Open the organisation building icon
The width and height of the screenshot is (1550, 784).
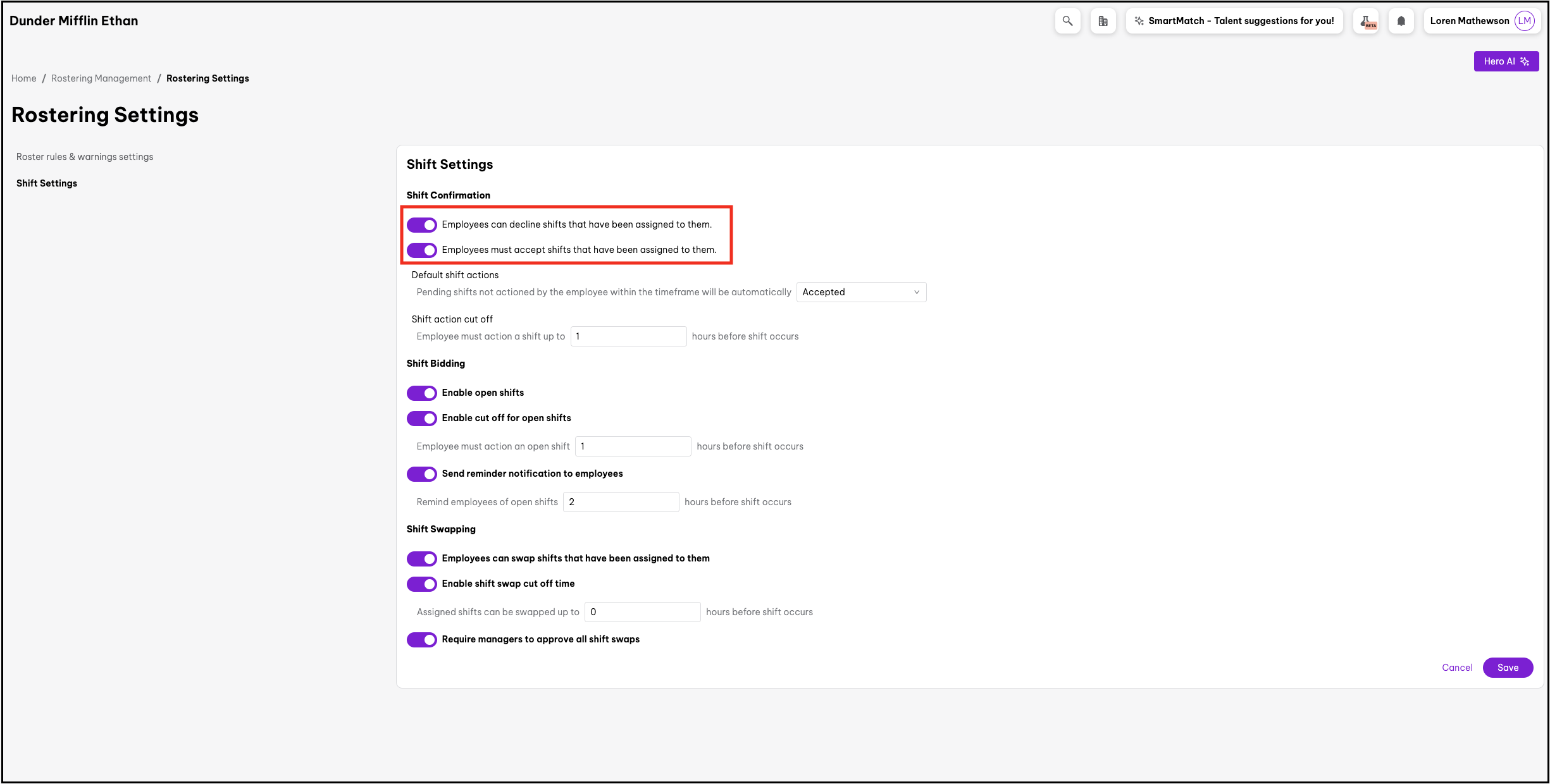[x=1103, y=21]
